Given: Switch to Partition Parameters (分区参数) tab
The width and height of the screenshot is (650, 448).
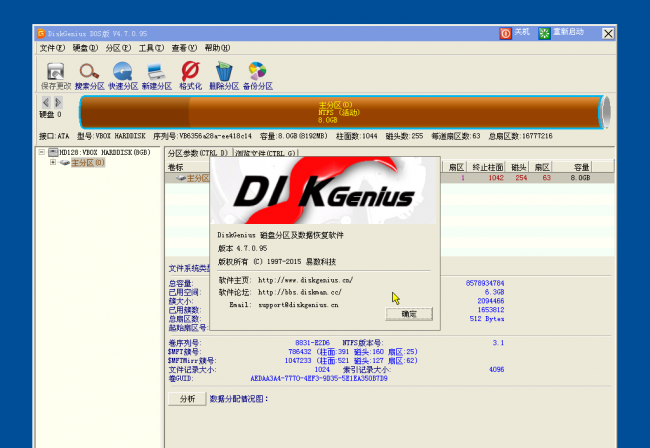Looking at the screenshot, I should (198, 153).
